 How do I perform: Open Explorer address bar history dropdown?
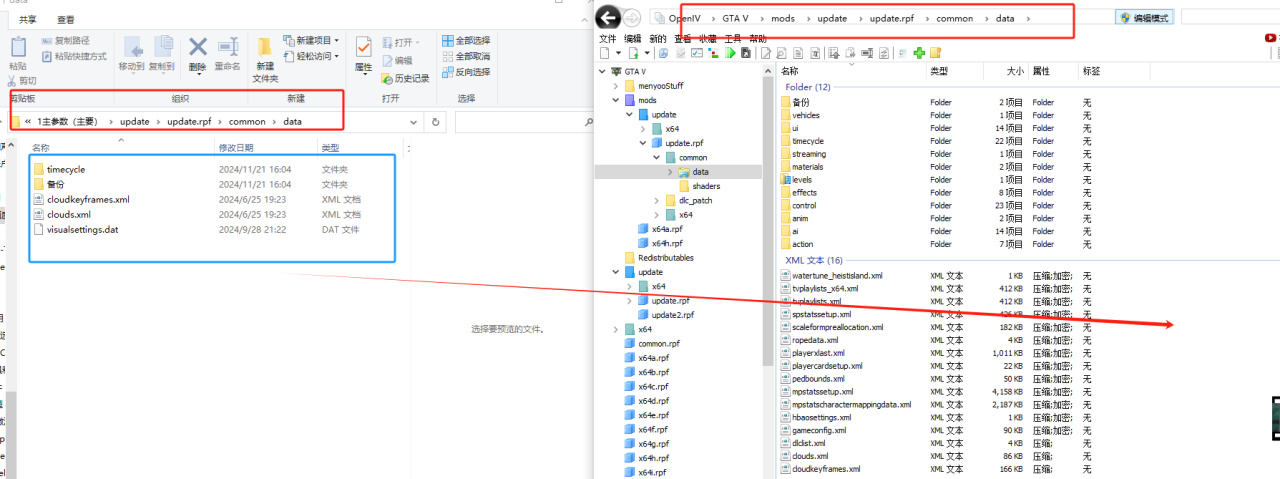coord(411,122)
